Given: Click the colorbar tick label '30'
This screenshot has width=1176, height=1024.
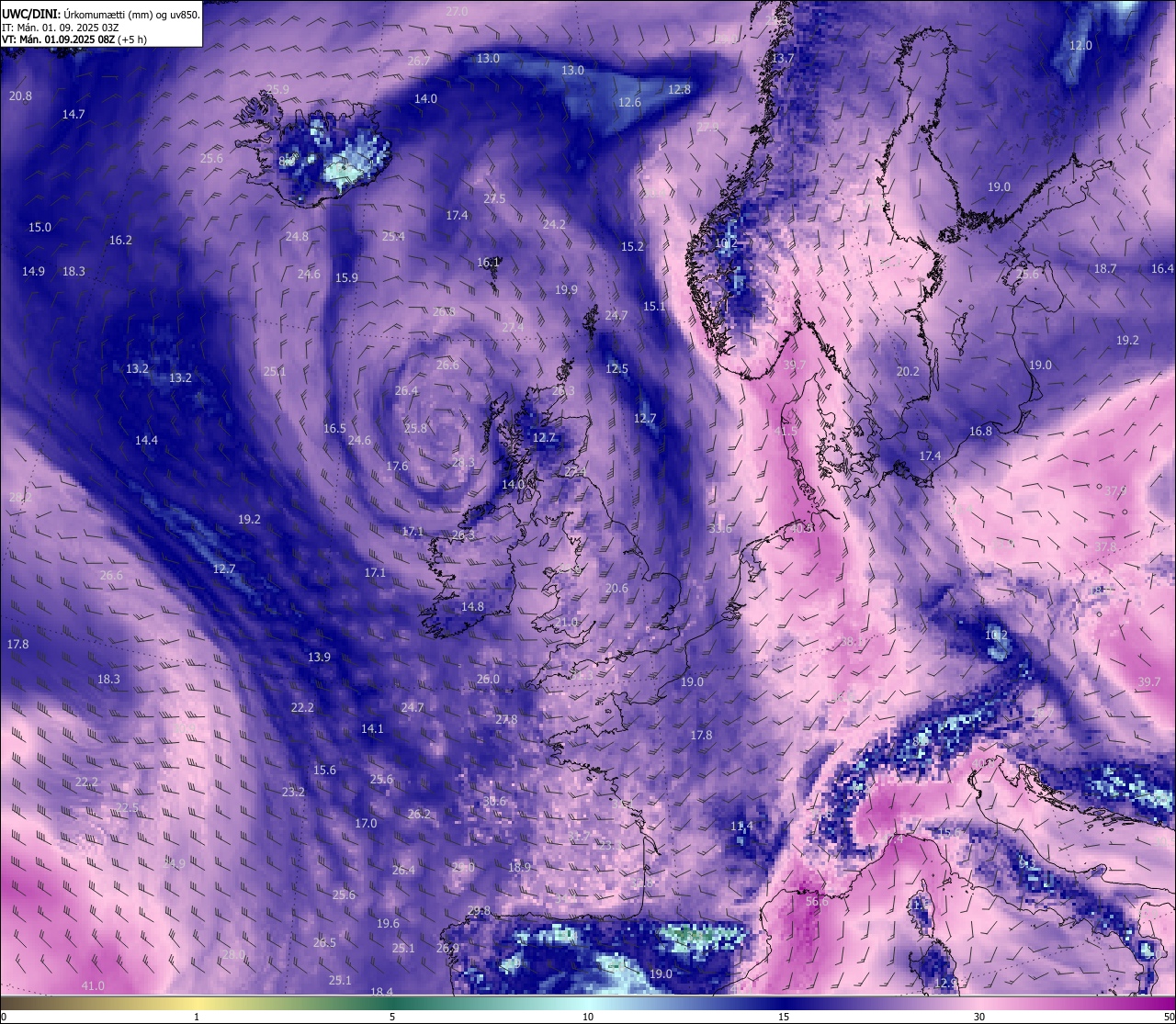Looking at the screenshot, I should [979, 1017].
